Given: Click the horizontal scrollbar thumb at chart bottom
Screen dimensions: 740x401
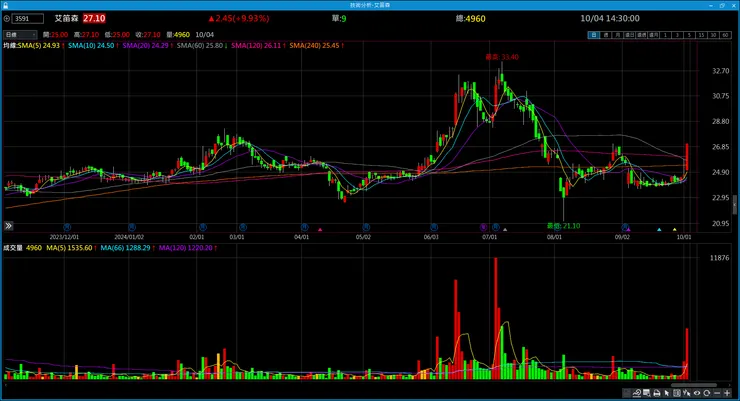Looking at the screenshot, I should [x=694, y=385].
